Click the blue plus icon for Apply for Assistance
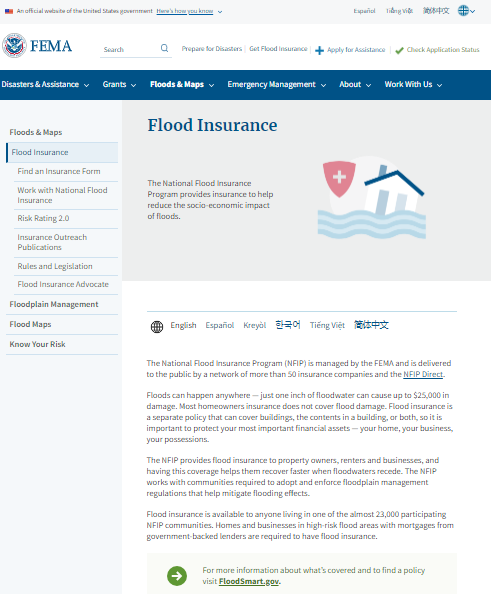The image size is (491, 594). [x=319, y=50]
